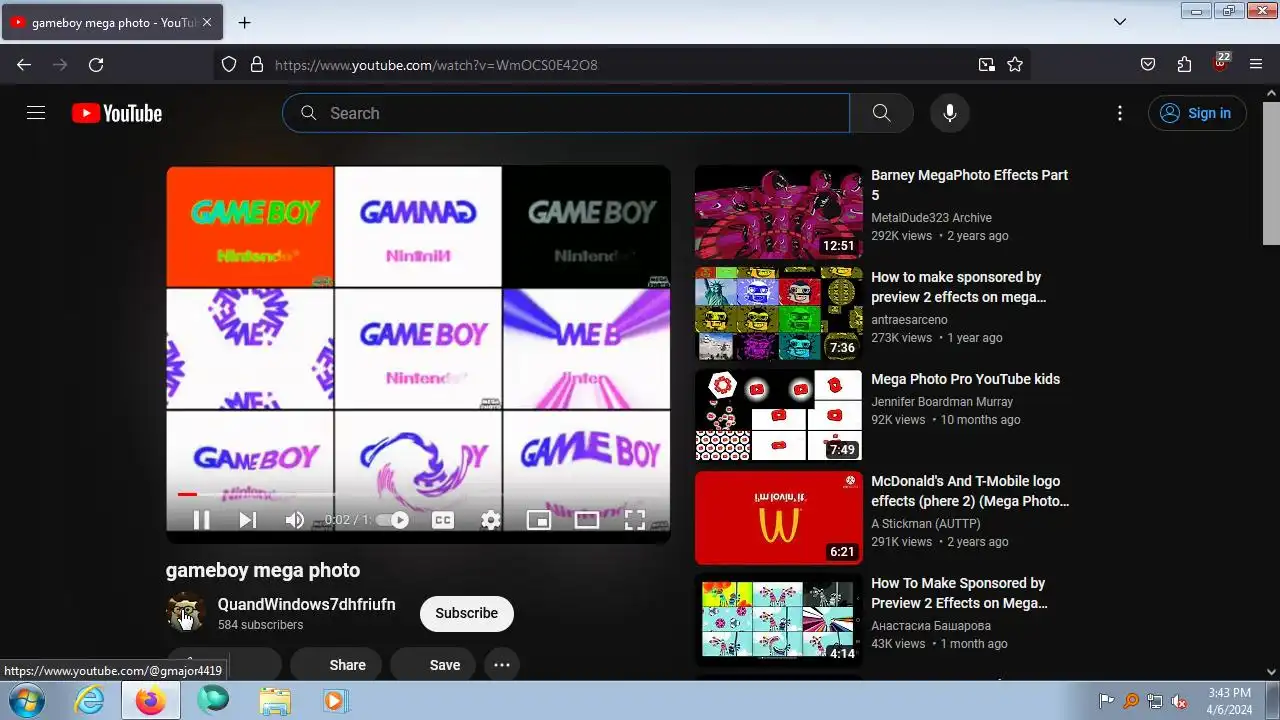Enter fullscreen video mode
This screenshot has height=720, width=1280.
(634, 520)
